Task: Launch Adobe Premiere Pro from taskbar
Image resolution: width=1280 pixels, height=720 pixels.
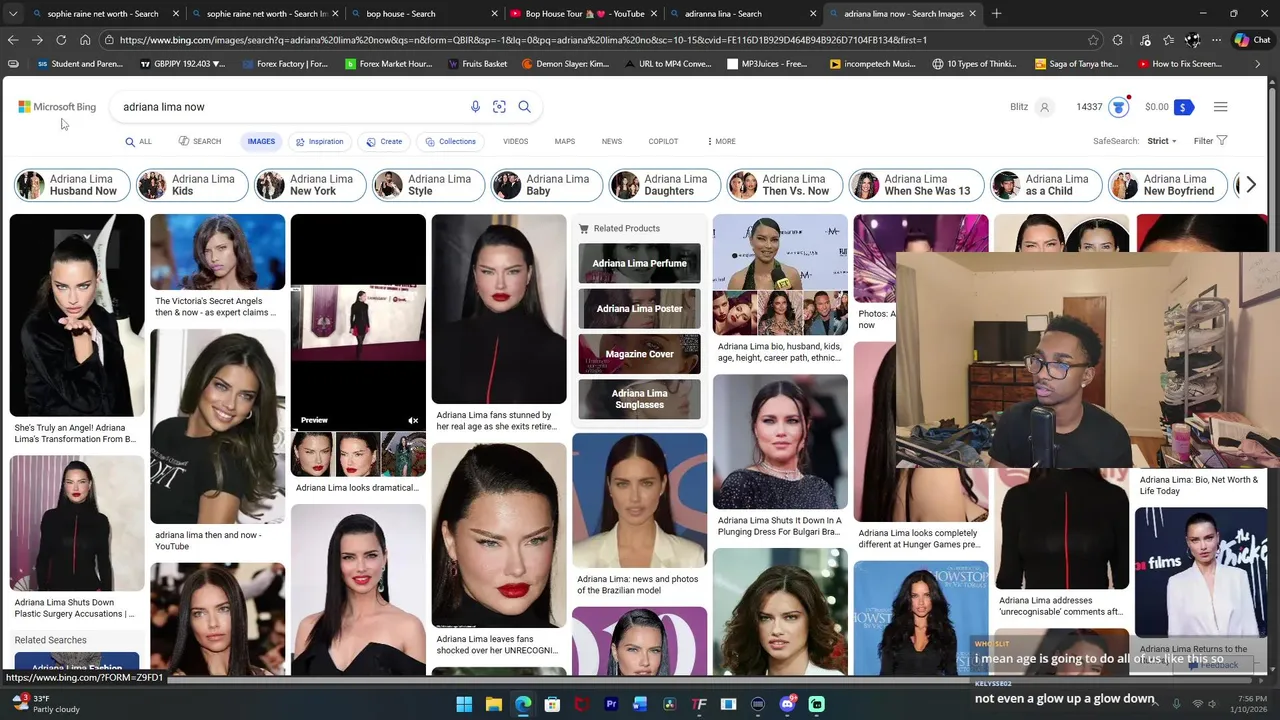Action: click(x=611, y=704)
